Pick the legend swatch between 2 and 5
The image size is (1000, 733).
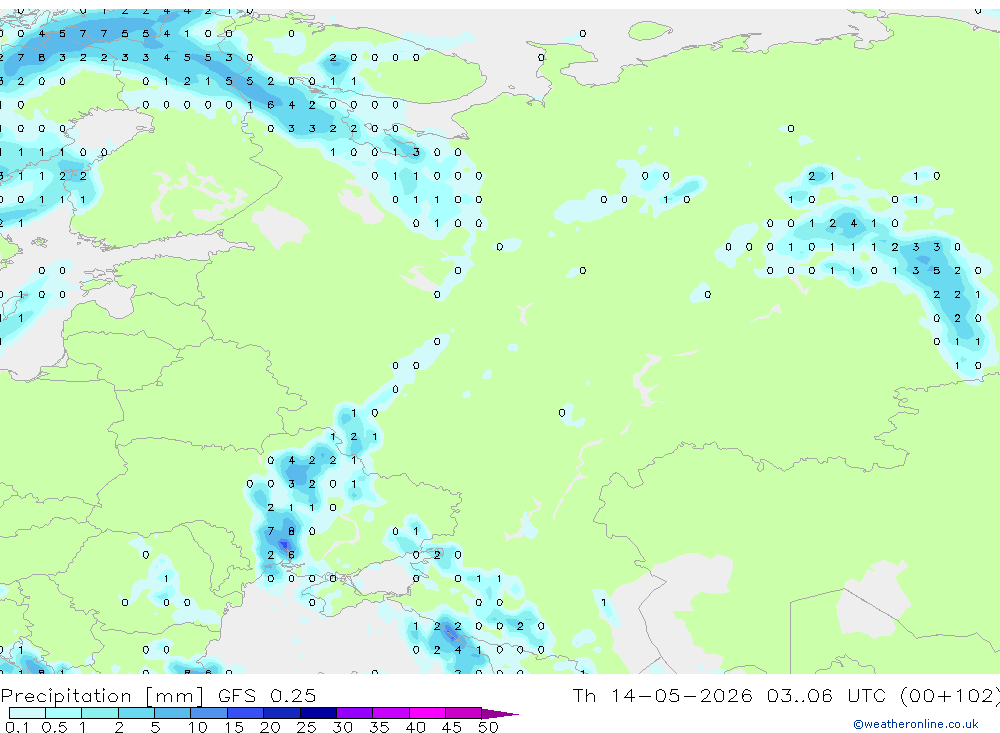136,713
